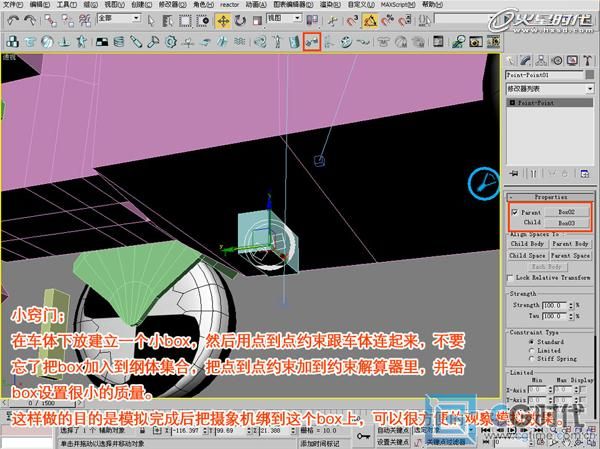Select the Standard constraint type radio

point(531,341)
